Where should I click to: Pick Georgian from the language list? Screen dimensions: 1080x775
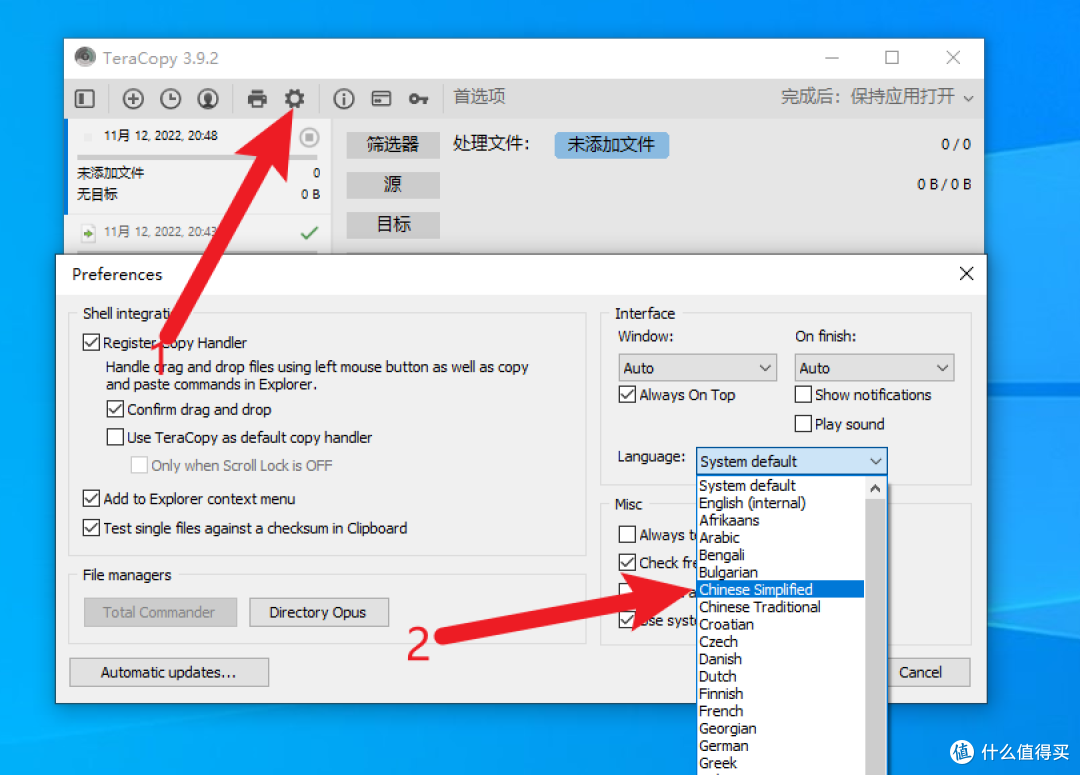[780, 728]
